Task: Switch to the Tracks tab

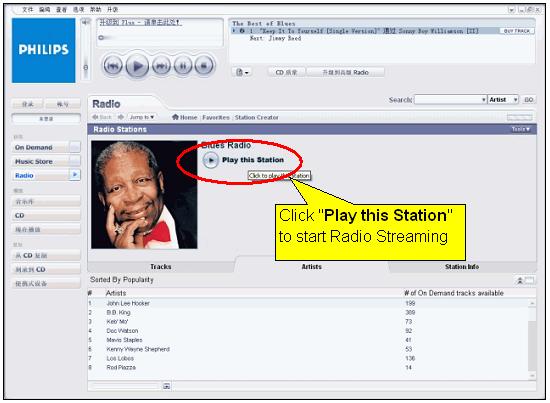Action: (x=161, y=267)
